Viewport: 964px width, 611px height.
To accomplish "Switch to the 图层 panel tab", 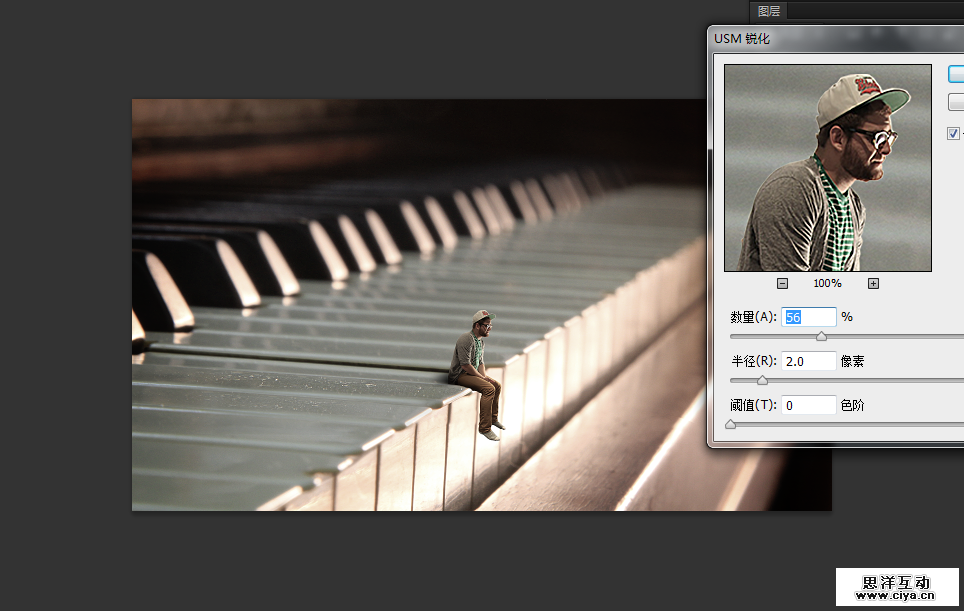I will [769, 11].
